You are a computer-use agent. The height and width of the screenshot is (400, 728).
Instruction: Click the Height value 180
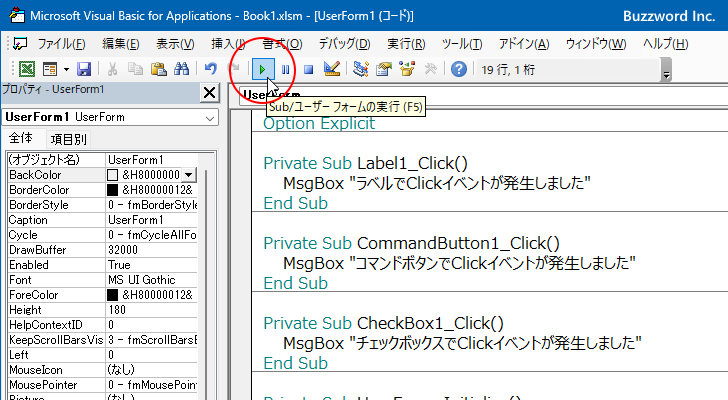(x=151, y=310)
